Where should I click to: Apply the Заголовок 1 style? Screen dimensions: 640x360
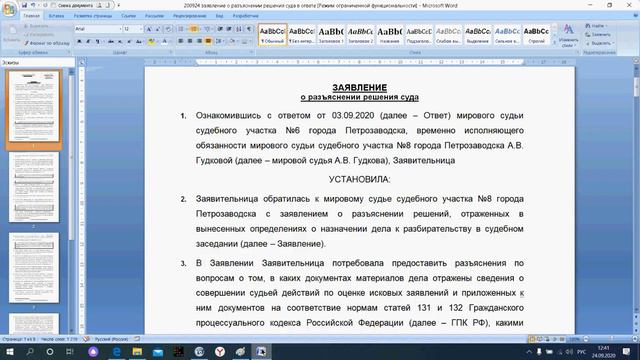tap(331, 35)
